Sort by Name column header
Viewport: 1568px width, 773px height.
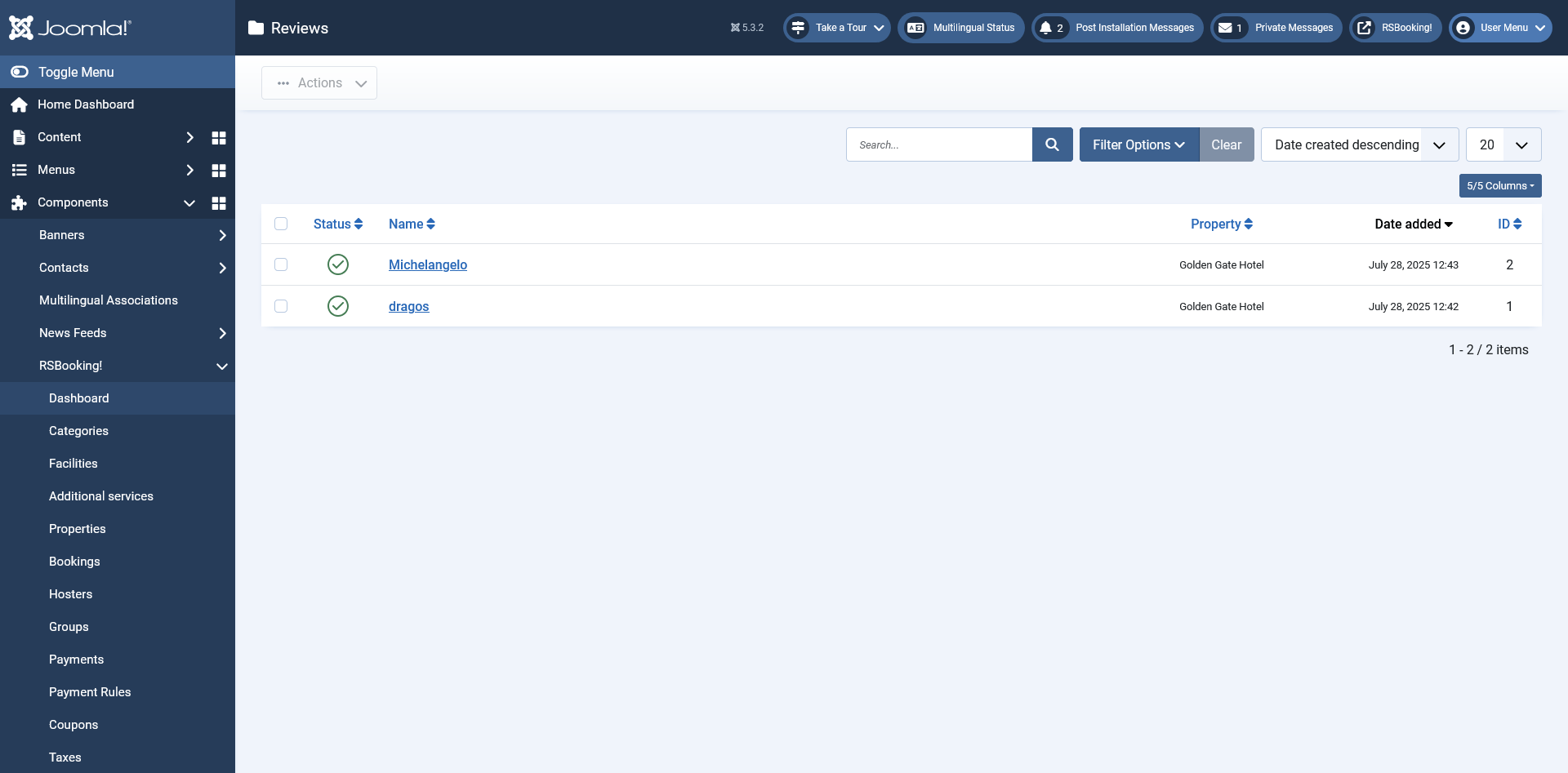click(412, 224)
